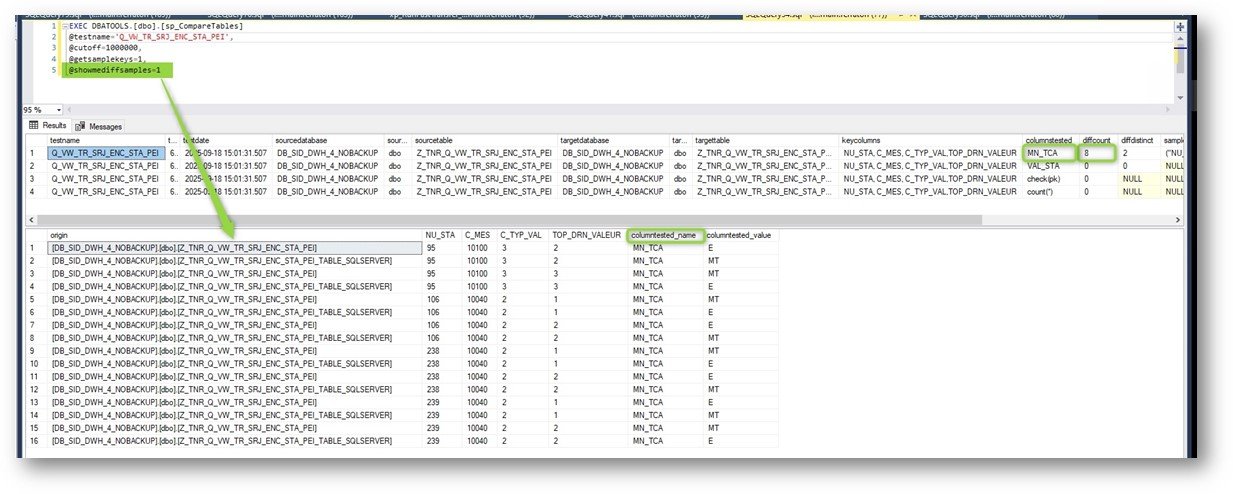1233x494 pixels.
Task: Select the targettable column header
Action: coord(766,141)
